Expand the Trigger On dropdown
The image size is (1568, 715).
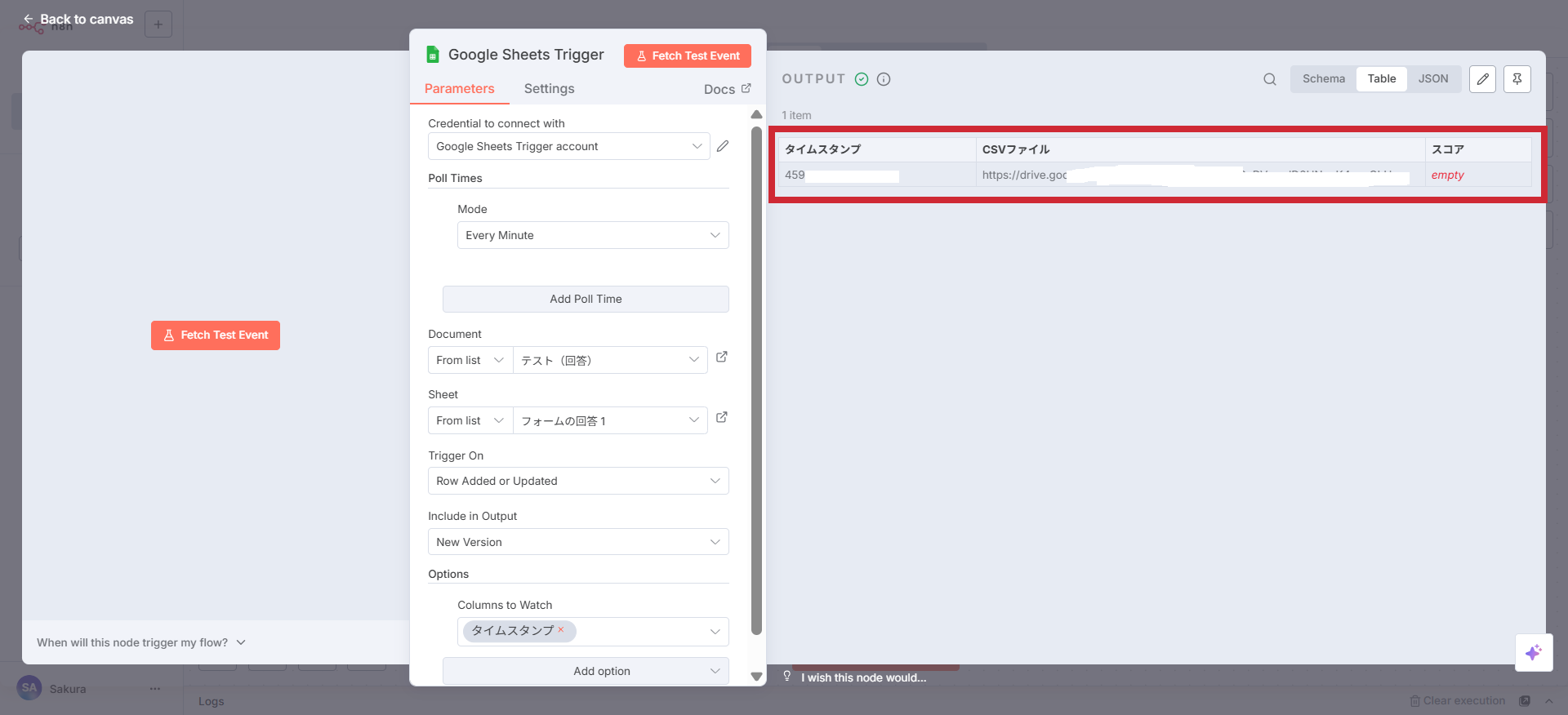tap(577, 481)
